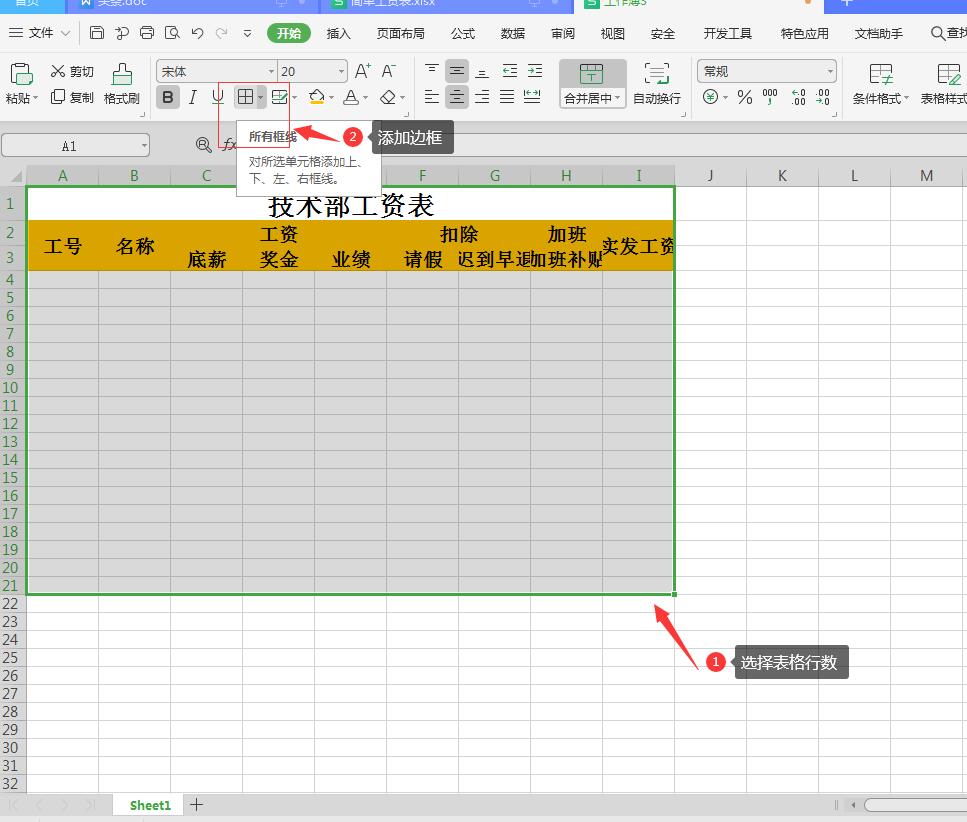Viewport: 967px width, 822px height.
Task: Open the font color swatch
Action: pos(352,96)
